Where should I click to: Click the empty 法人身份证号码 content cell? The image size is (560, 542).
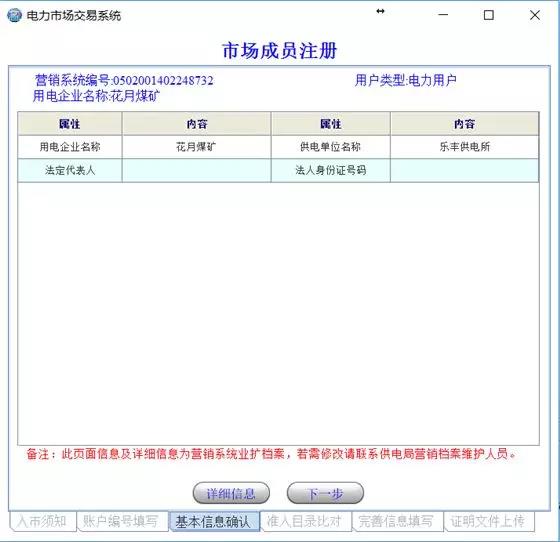click(465, 170)
